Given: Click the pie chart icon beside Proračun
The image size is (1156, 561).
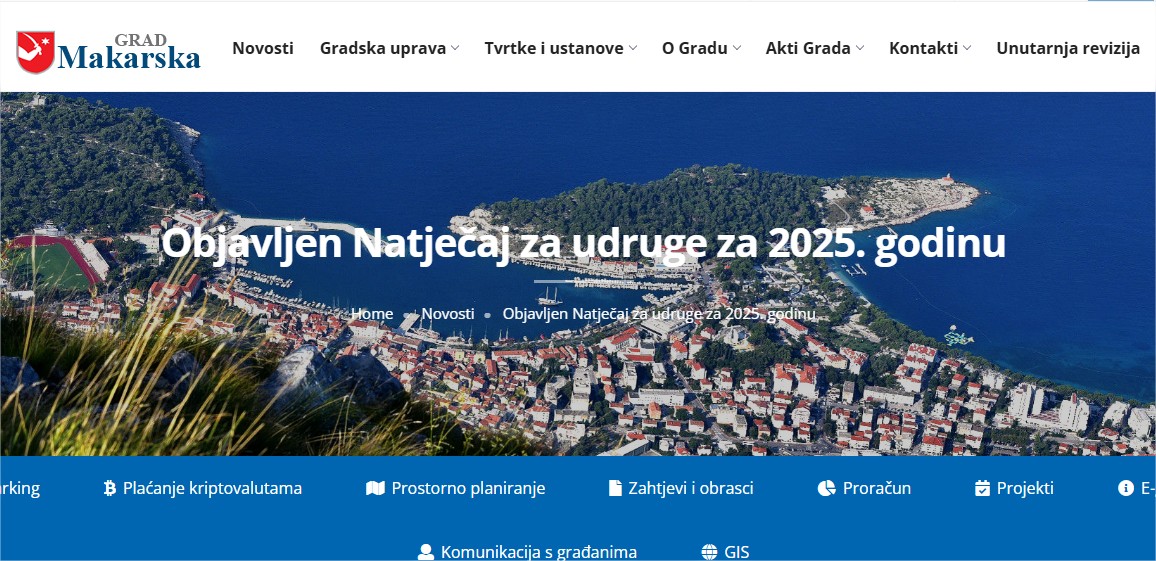Looking at the screenshot, I should [x=826, y=488].
